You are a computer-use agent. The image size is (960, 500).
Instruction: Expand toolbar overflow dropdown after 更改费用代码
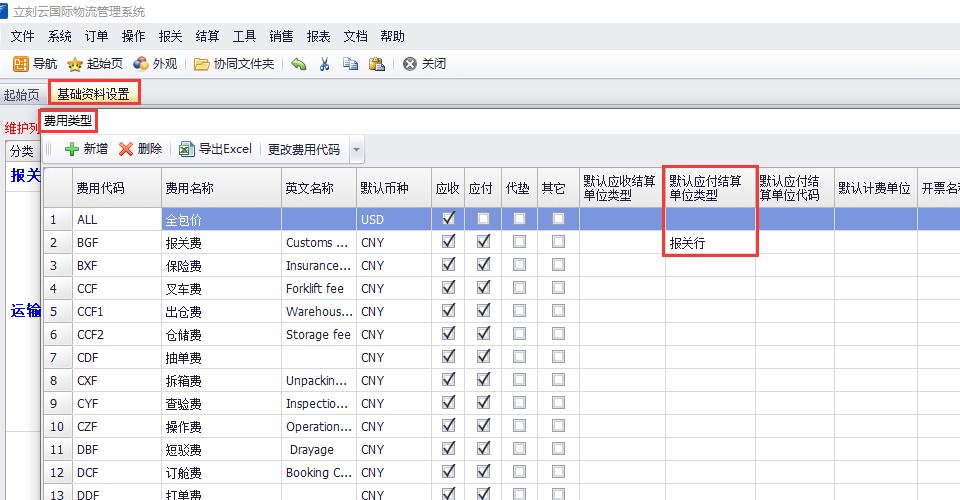(356, 150)
